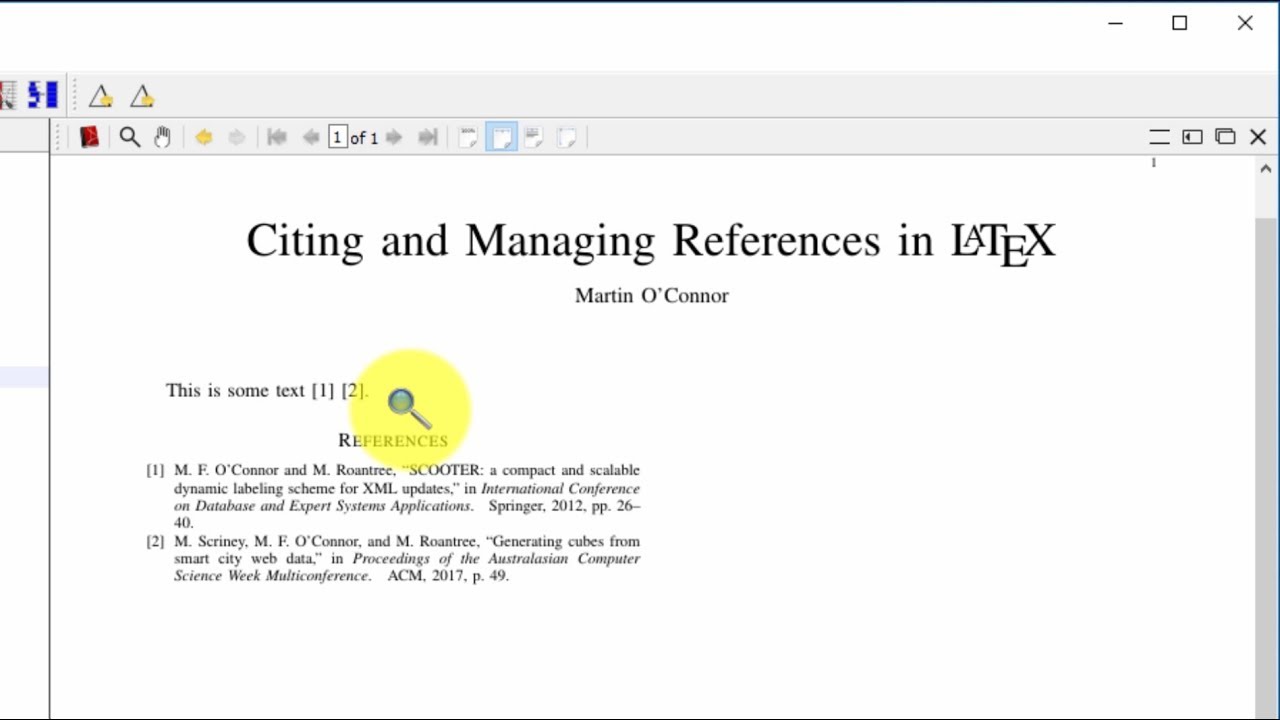Choose the fit-to-window page icon
The image size is (1280, 720).
(x=566, y=137)
